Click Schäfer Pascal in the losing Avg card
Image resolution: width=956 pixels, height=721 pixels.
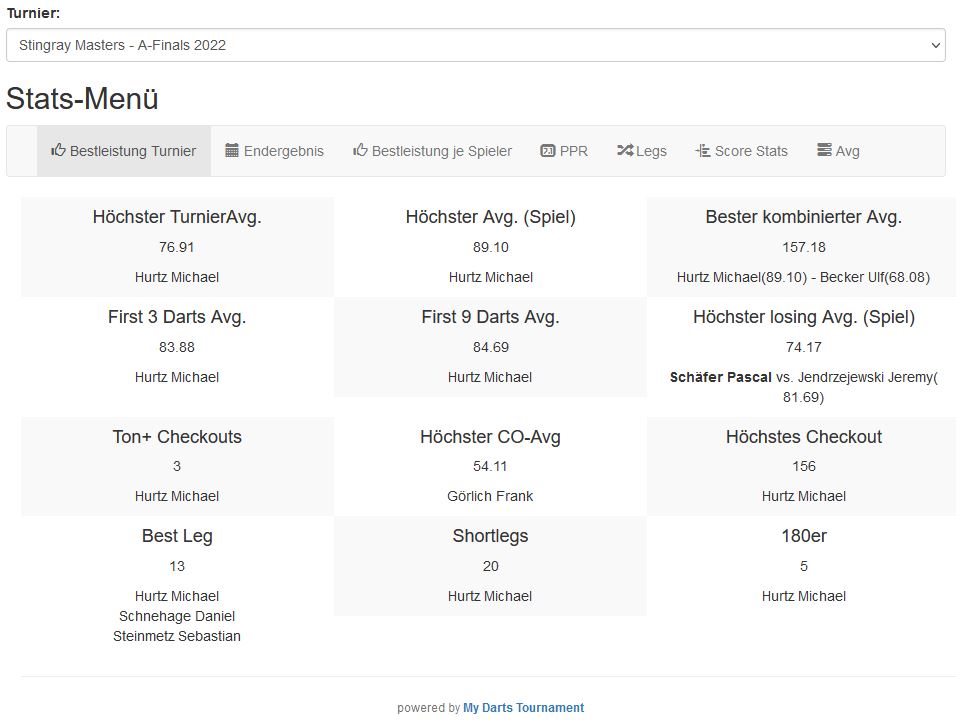click(721, 377)
